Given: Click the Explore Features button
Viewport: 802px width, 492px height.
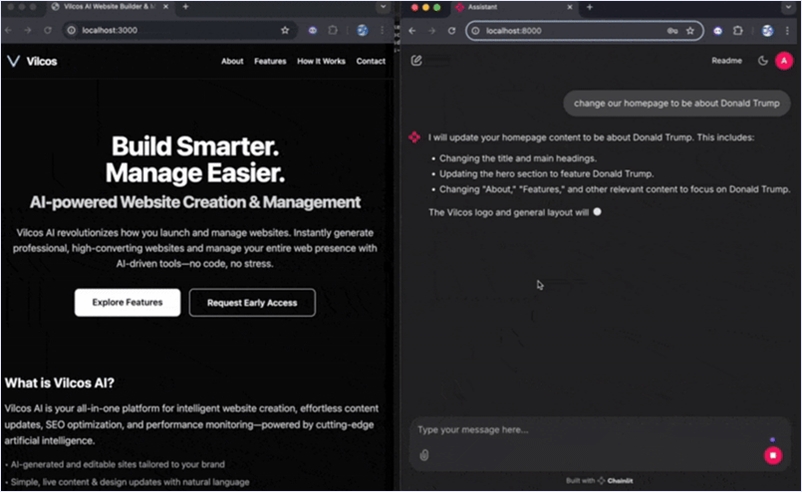Looking at the screenshot, I should click(x=127, y=302).
